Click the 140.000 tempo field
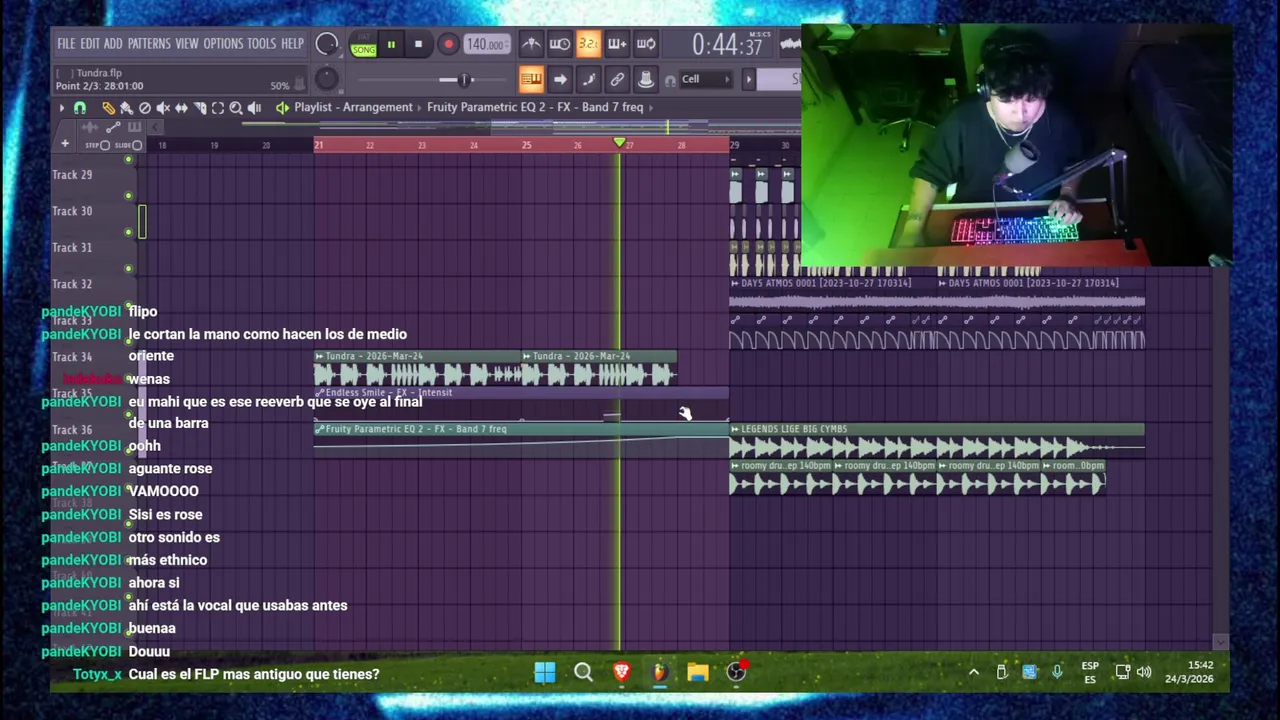 click(487, 44)
